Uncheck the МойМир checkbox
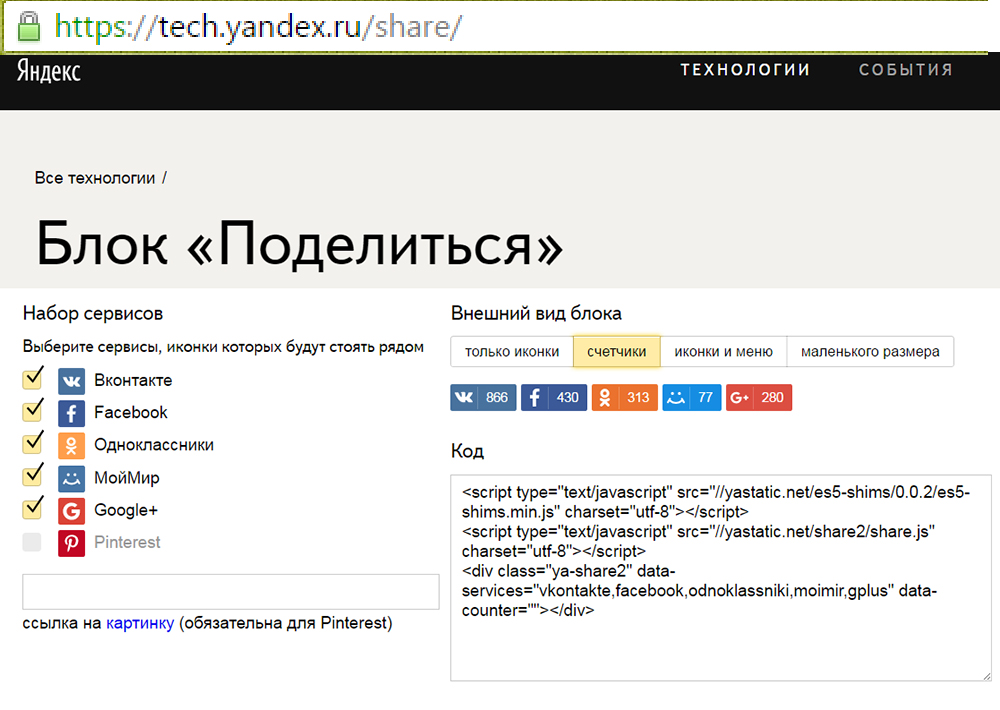This screenshot has height=710, width=1000. [x=33, y=475]
